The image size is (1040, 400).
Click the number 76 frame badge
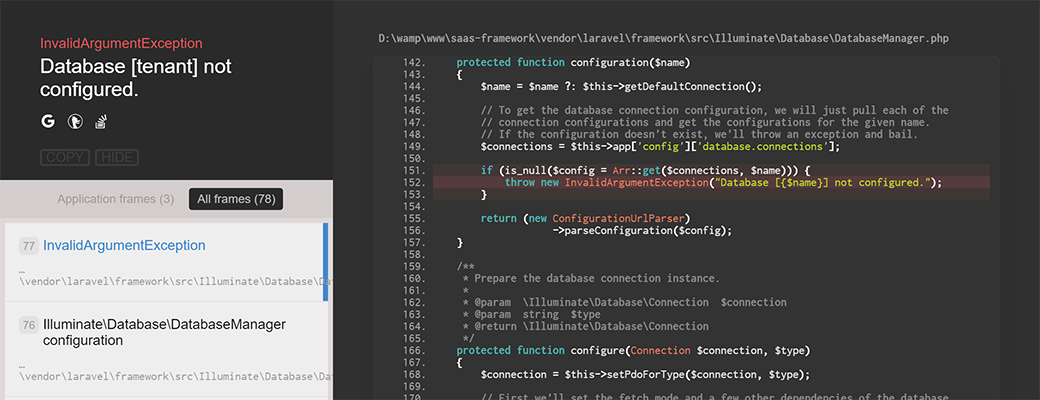coord(29,325)
